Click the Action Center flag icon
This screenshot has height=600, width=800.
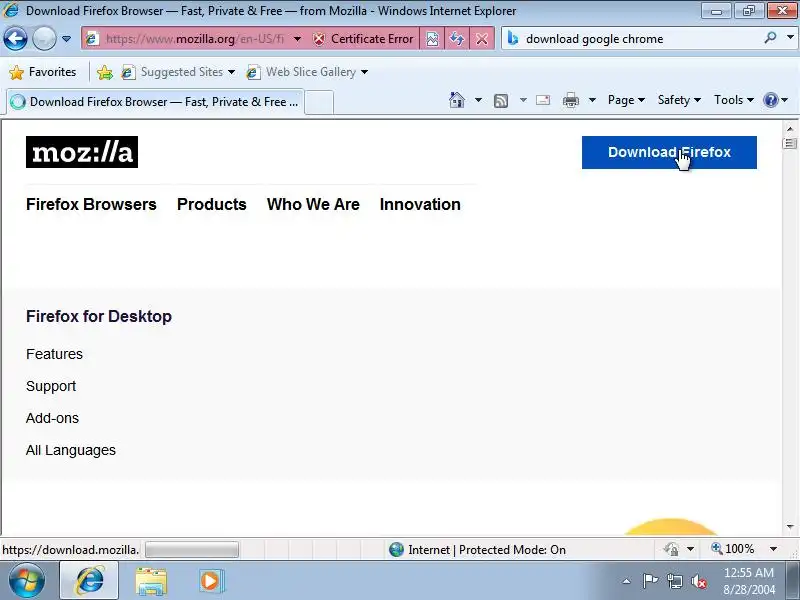tap(649, 581)
